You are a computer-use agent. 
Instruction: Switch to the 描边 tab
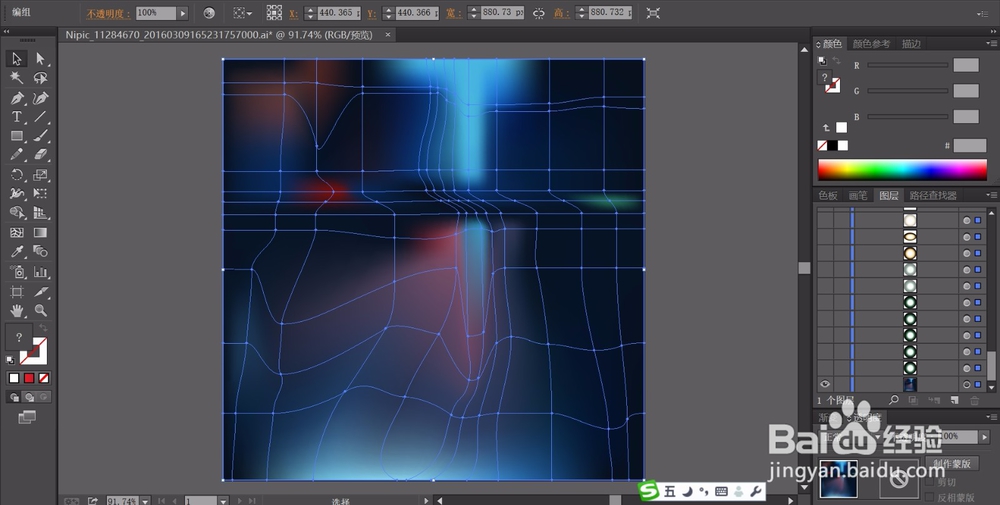(x=911, y=43)
